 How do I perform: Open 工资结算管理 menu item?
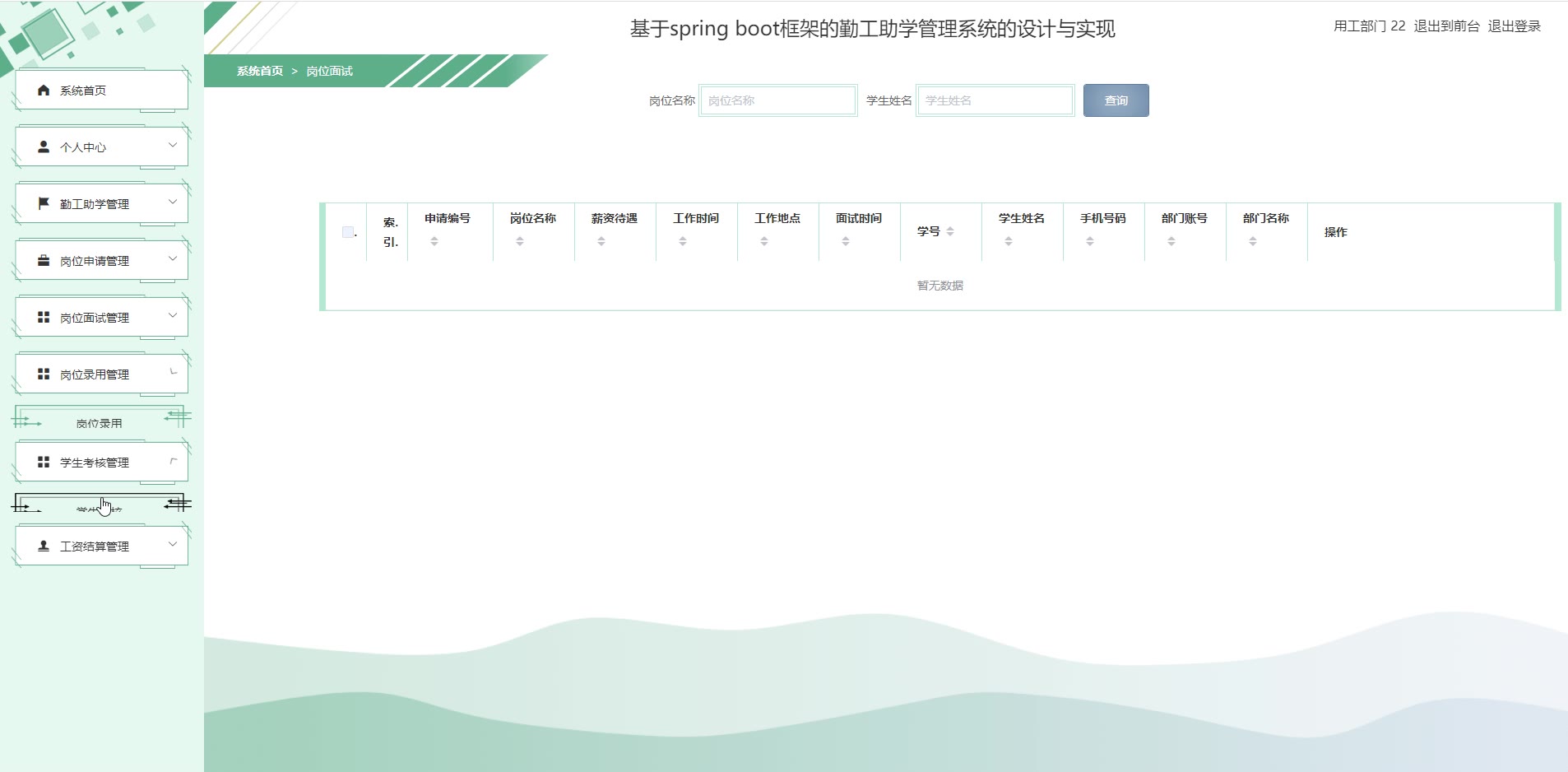(101, 546)
